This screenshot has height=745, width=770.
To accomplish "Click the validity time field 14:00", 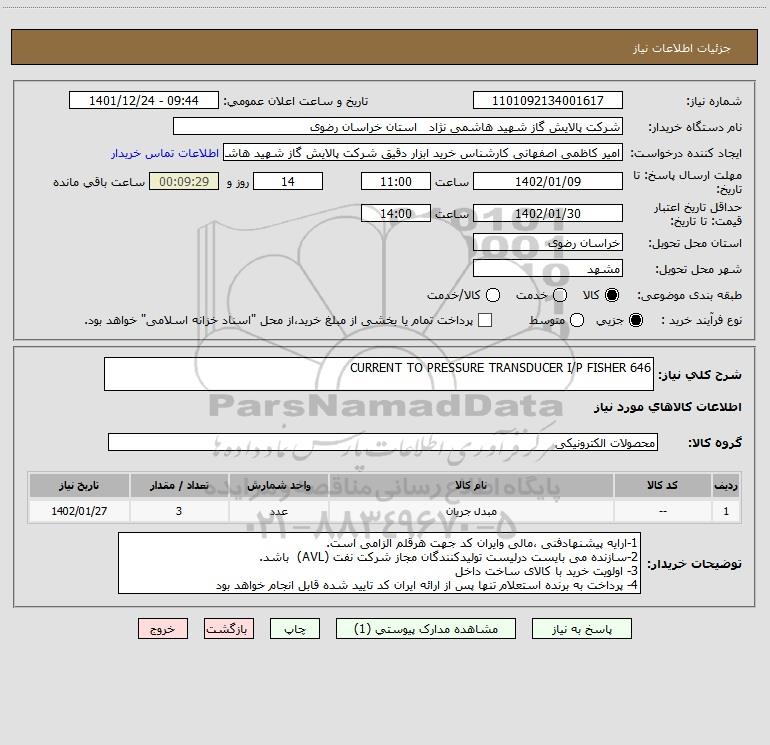I will tap(396, 213).
